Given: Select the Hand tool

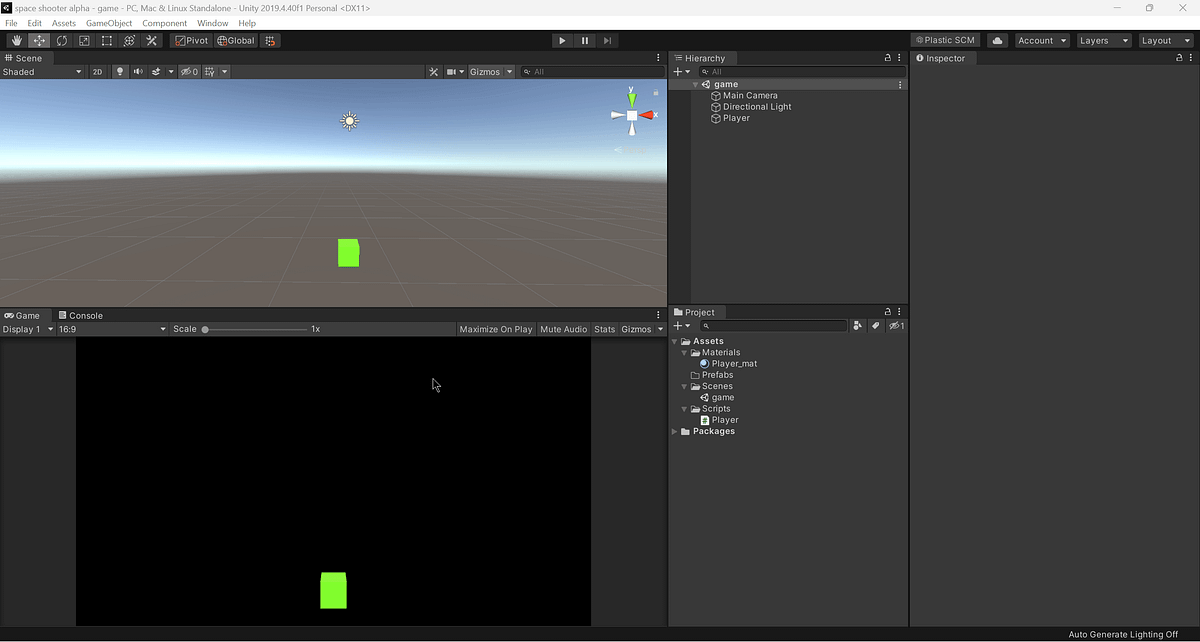Looking at the screenshot, I should click(16, 40).
